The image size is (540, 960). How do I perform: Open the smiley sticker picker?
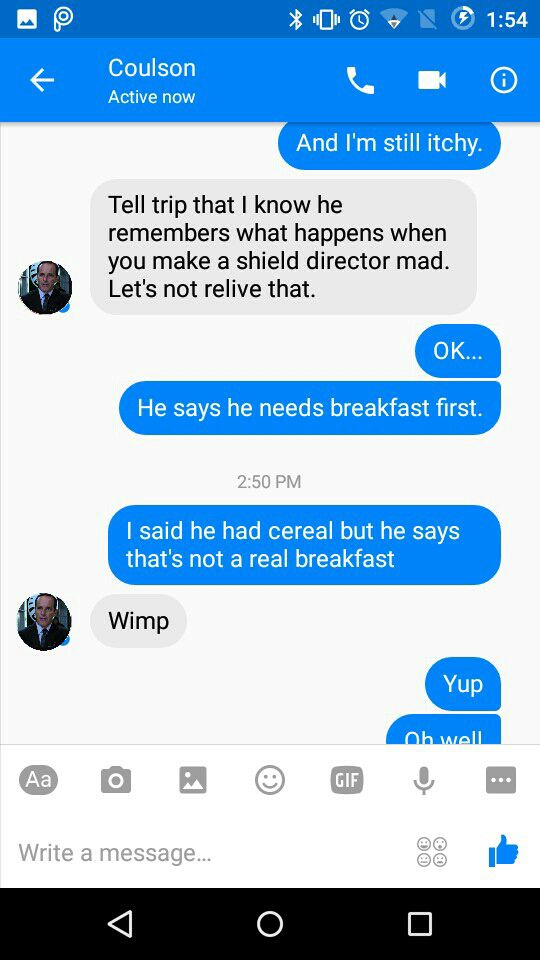[x=270, y=780]
